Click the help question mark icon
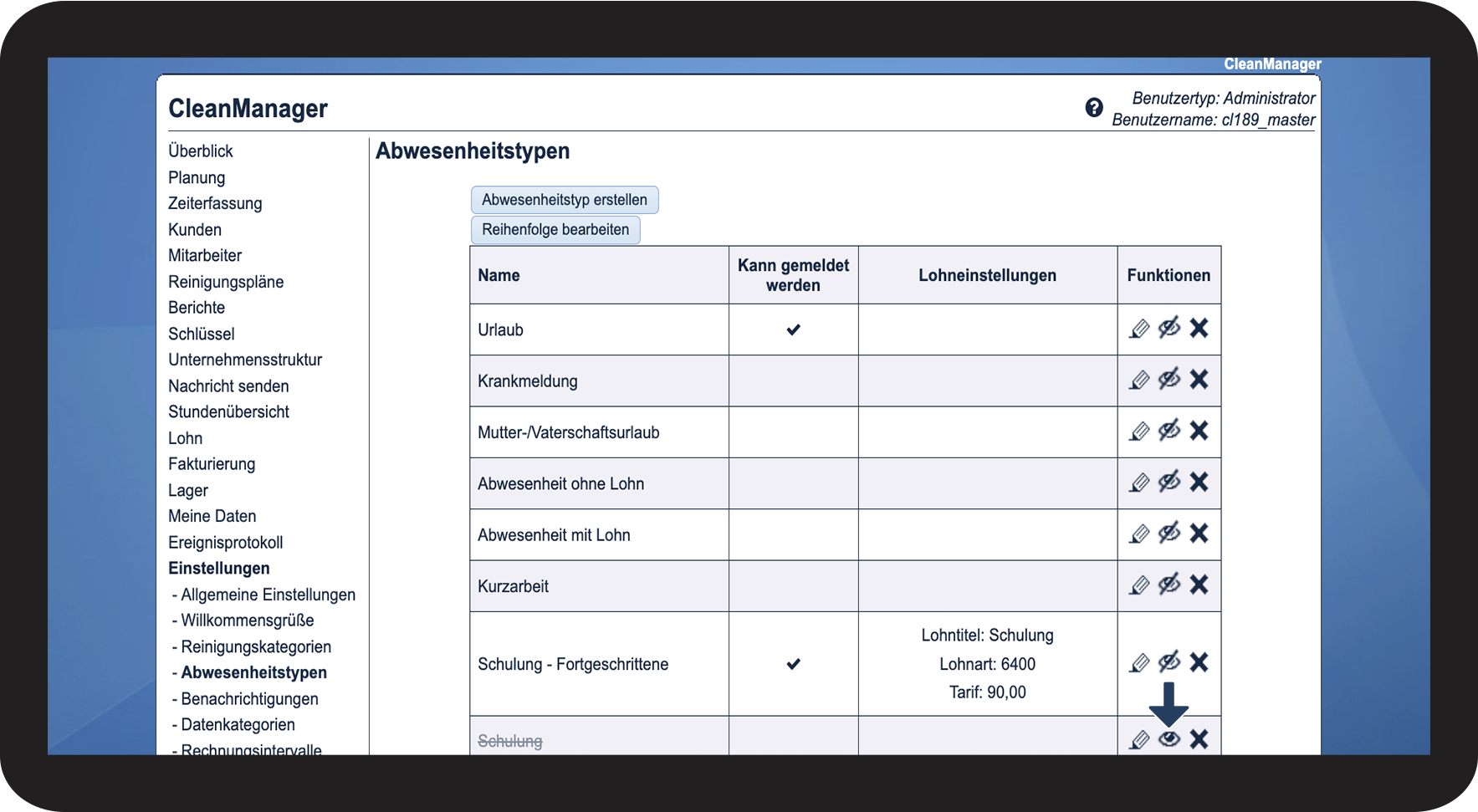Viewport: 1478px width, 812px height. 1093,108
